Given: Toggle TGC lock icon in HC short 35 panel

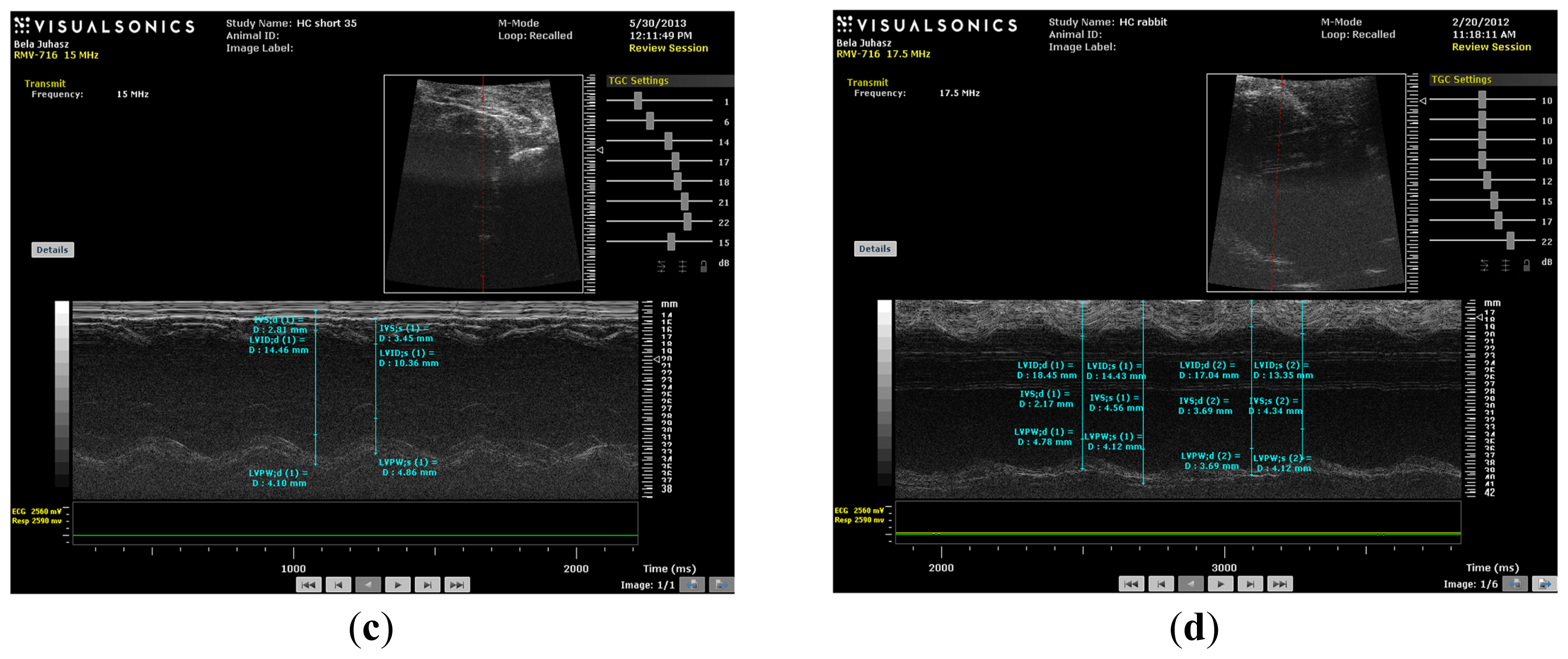Looking at the screenshot, I should coord(703,266).
